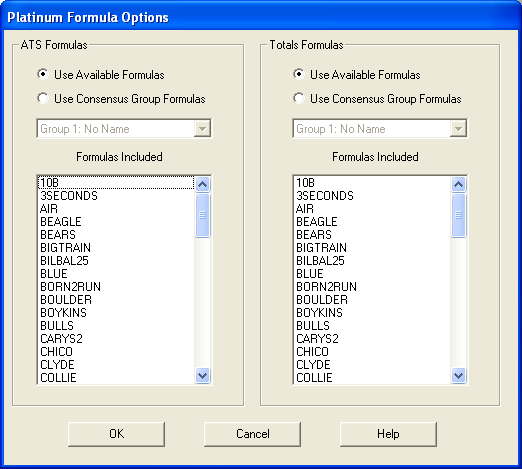Select BORN2RUN in Totals formulas list

tap(372, 287)
